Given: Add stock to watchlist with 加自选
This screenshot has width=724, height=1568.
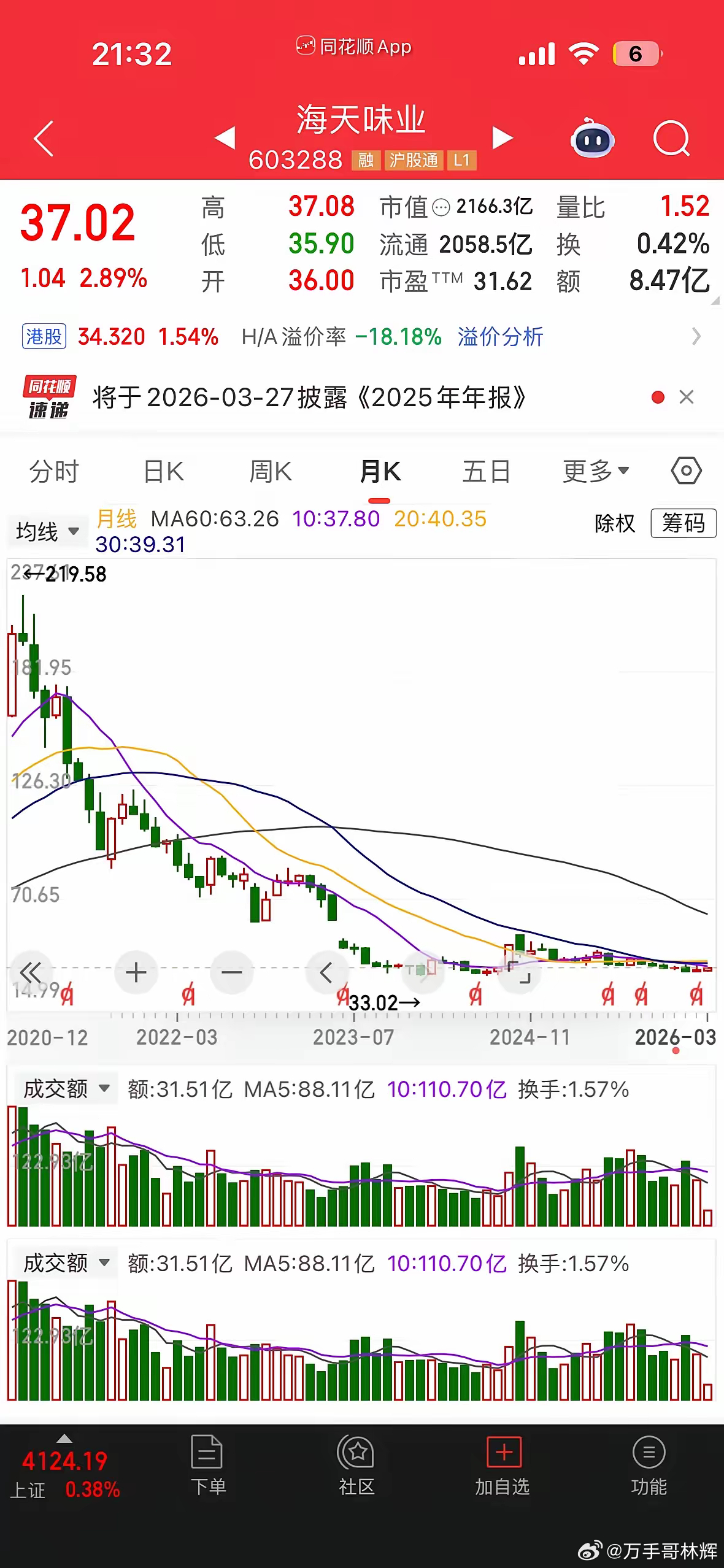Looking at the screenshot, I should 503,1466.
